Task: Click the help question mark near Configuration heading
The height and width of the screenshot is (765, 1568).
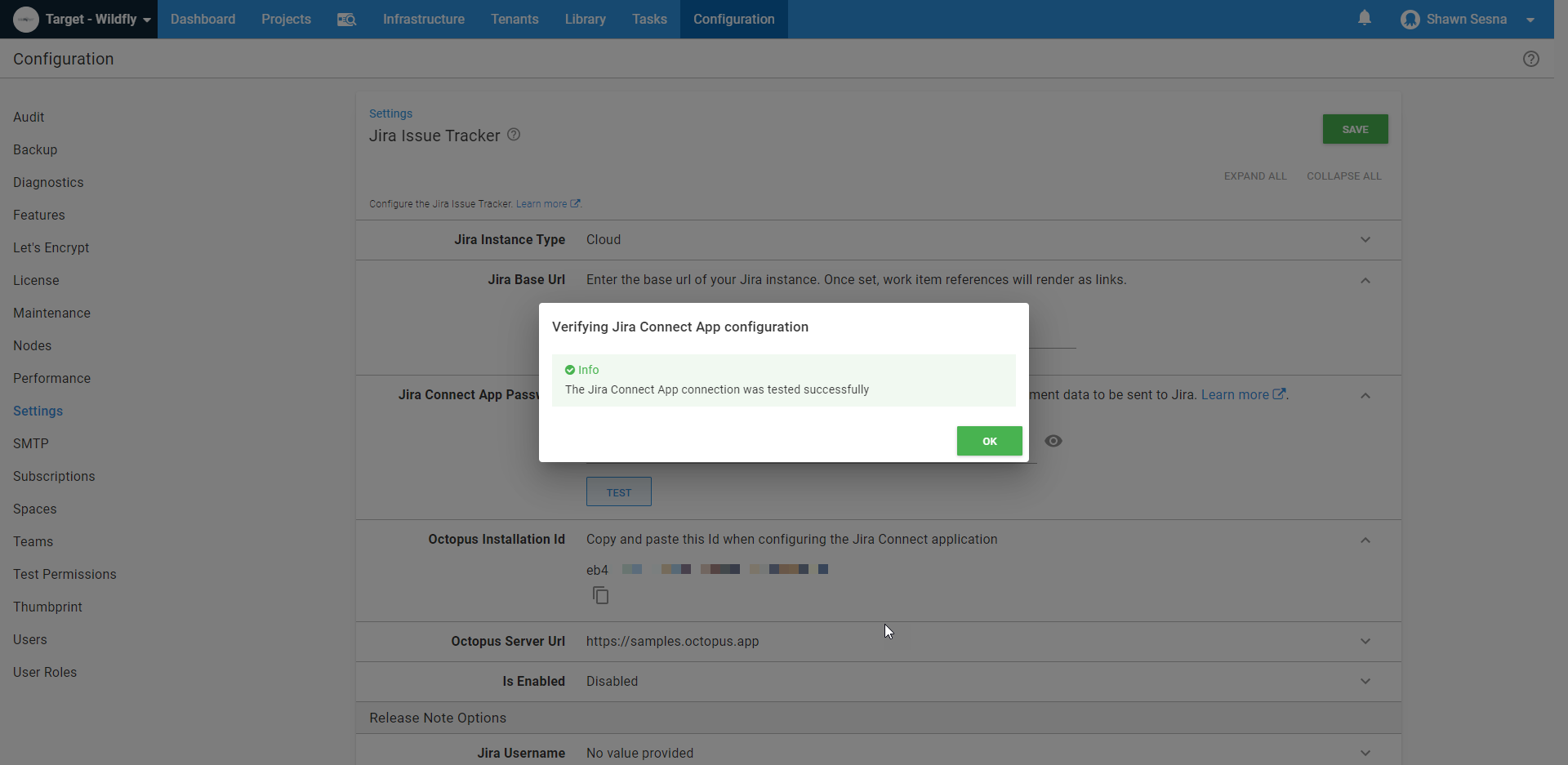Action: pos(1532,59)
